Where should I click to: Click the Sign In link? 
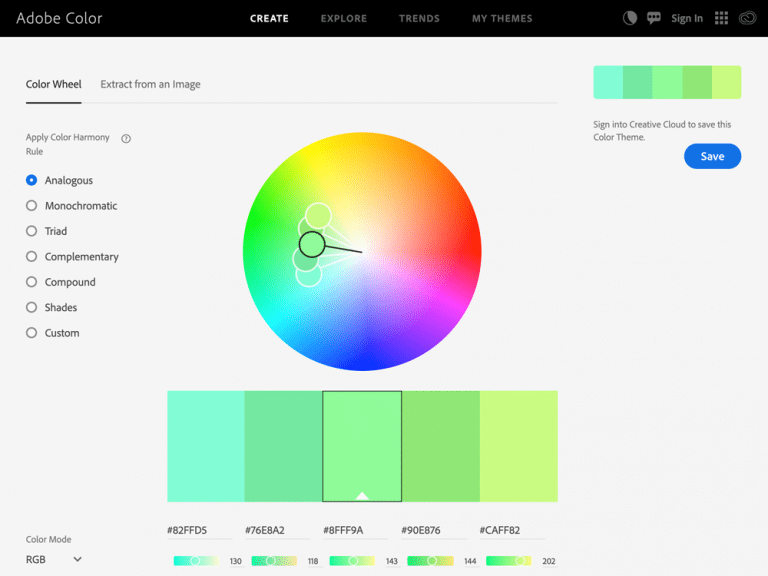(687, 18)
